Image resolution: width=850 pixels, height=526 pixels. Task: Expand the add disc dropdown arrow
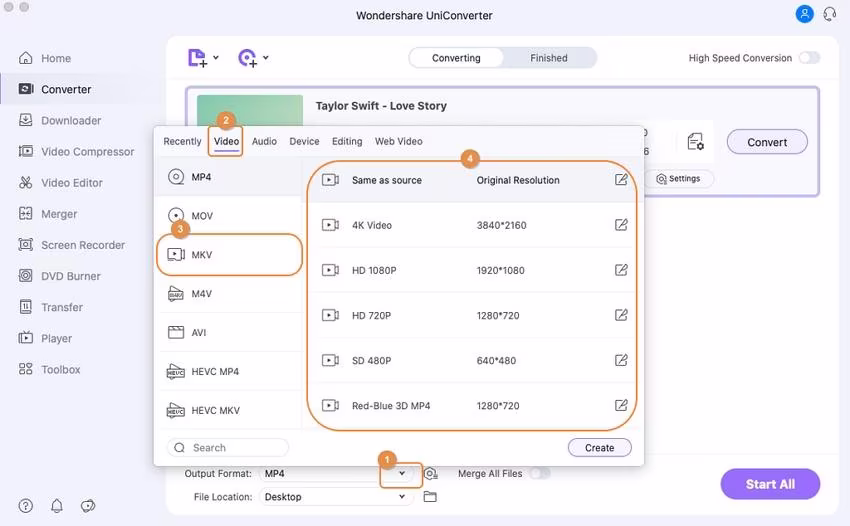(x=266, y=57)
